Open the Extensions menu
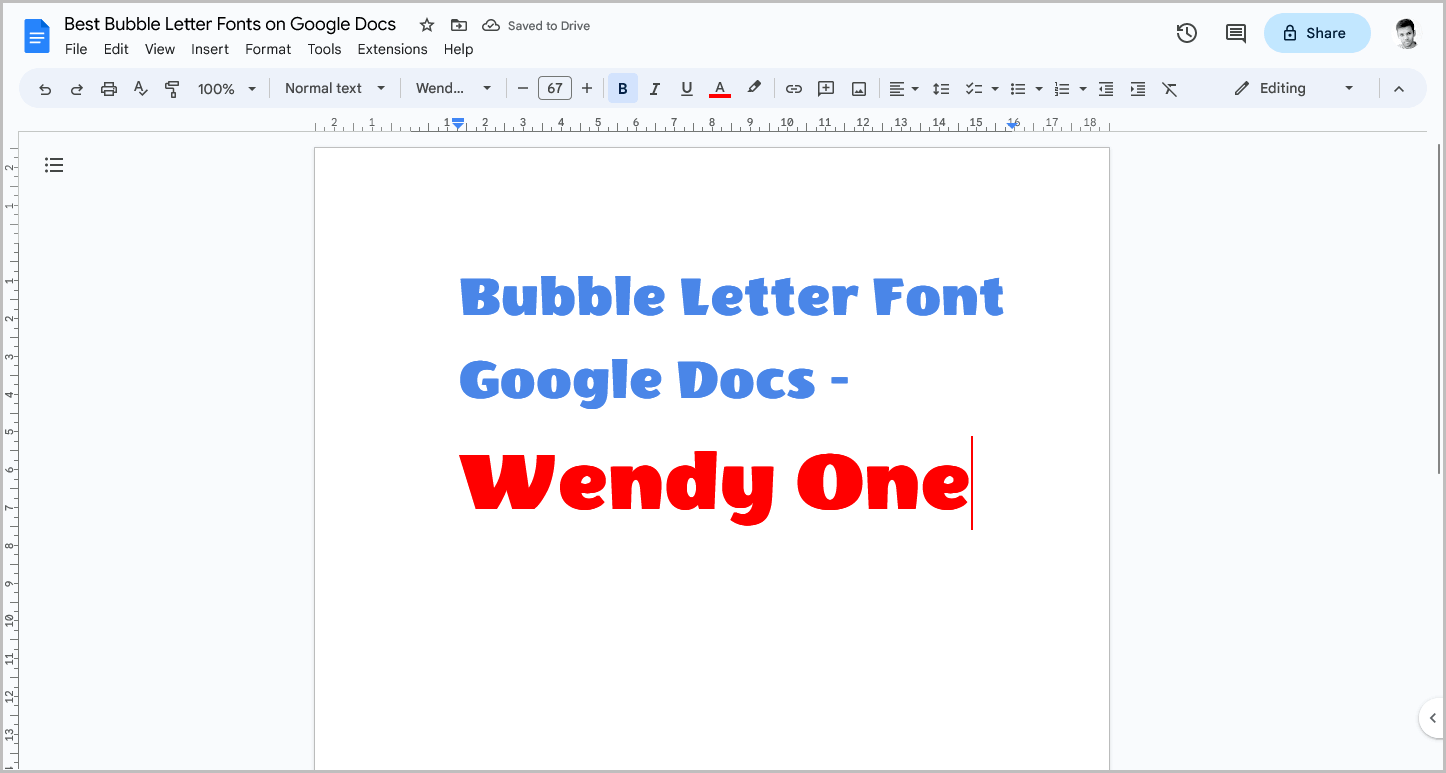The height and width of the screenshot is (773, 1446). click(392, 48)
